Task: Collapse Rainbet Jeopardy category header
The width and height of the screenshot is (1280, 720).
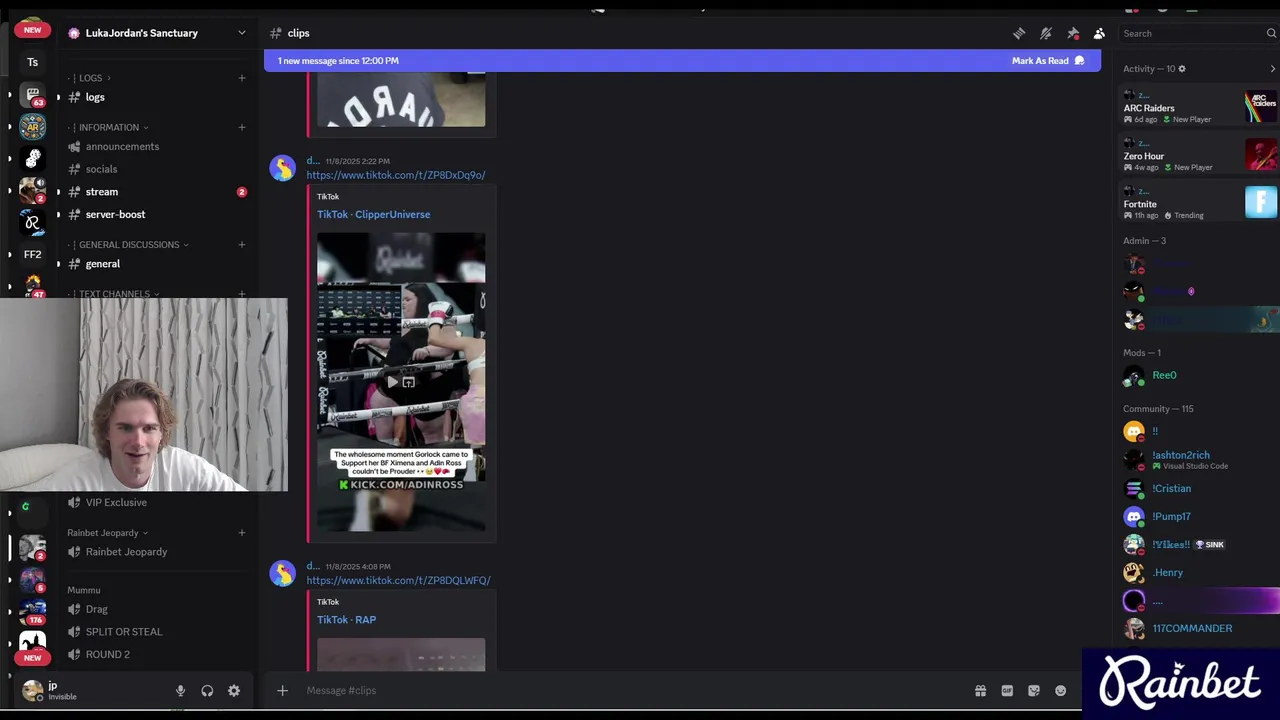Action: pos(107,533)
